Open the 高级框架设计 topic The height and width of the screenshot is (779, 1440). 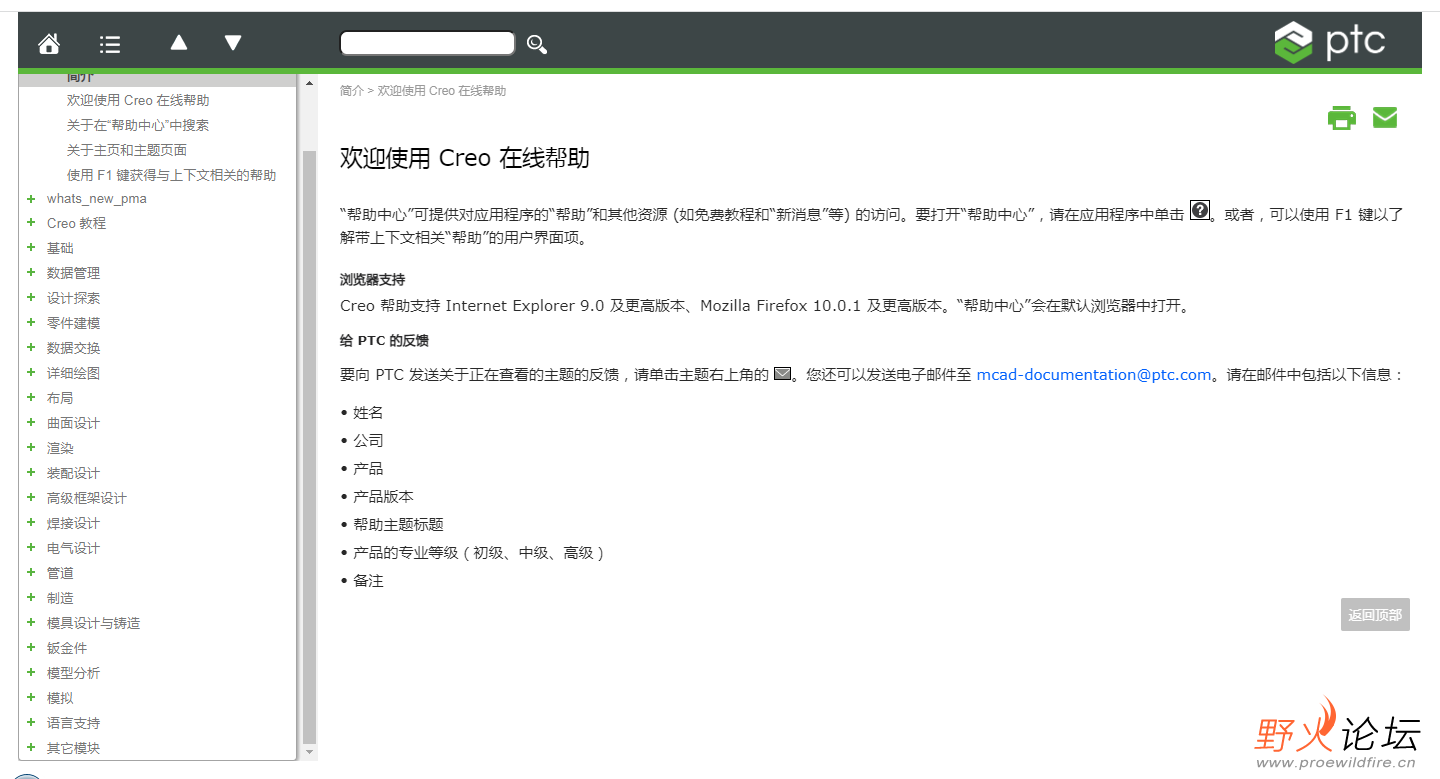[x=87, y=498]
